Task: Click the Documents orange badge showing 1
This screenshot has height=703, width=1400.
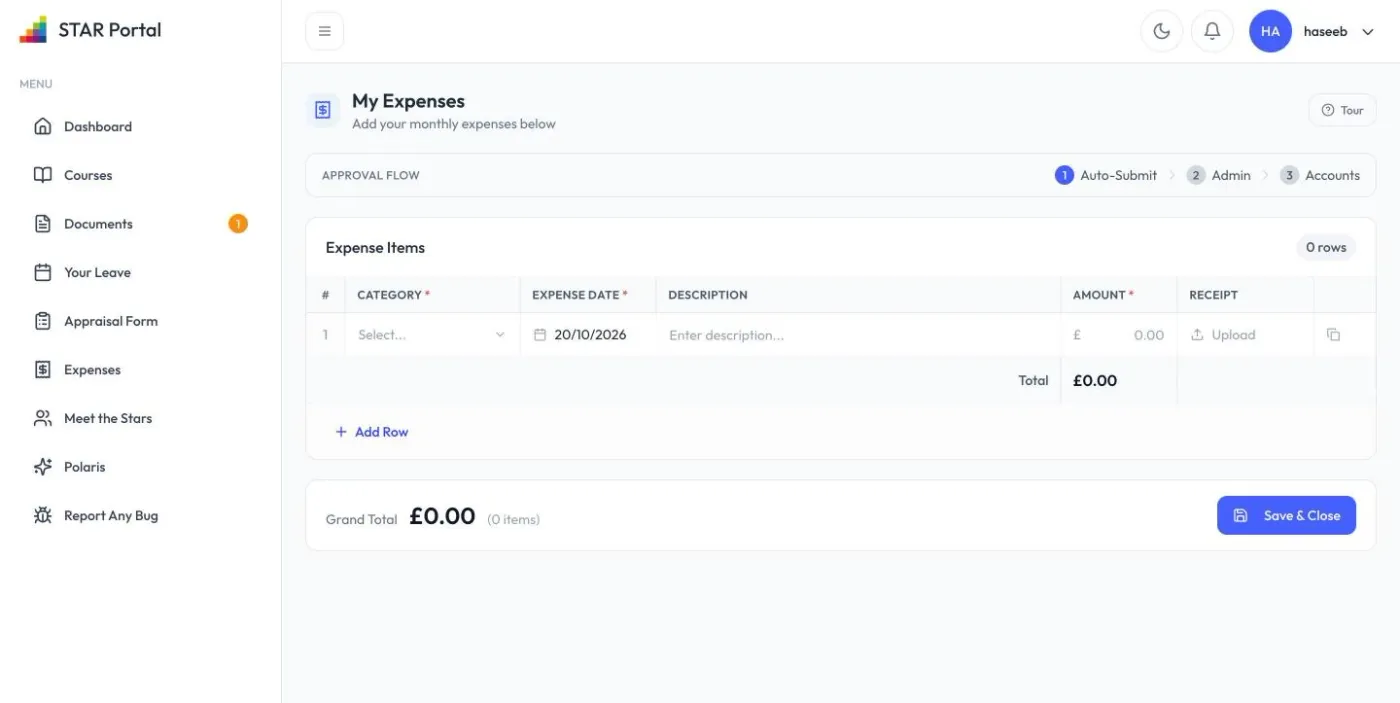Action: [238, 224]
